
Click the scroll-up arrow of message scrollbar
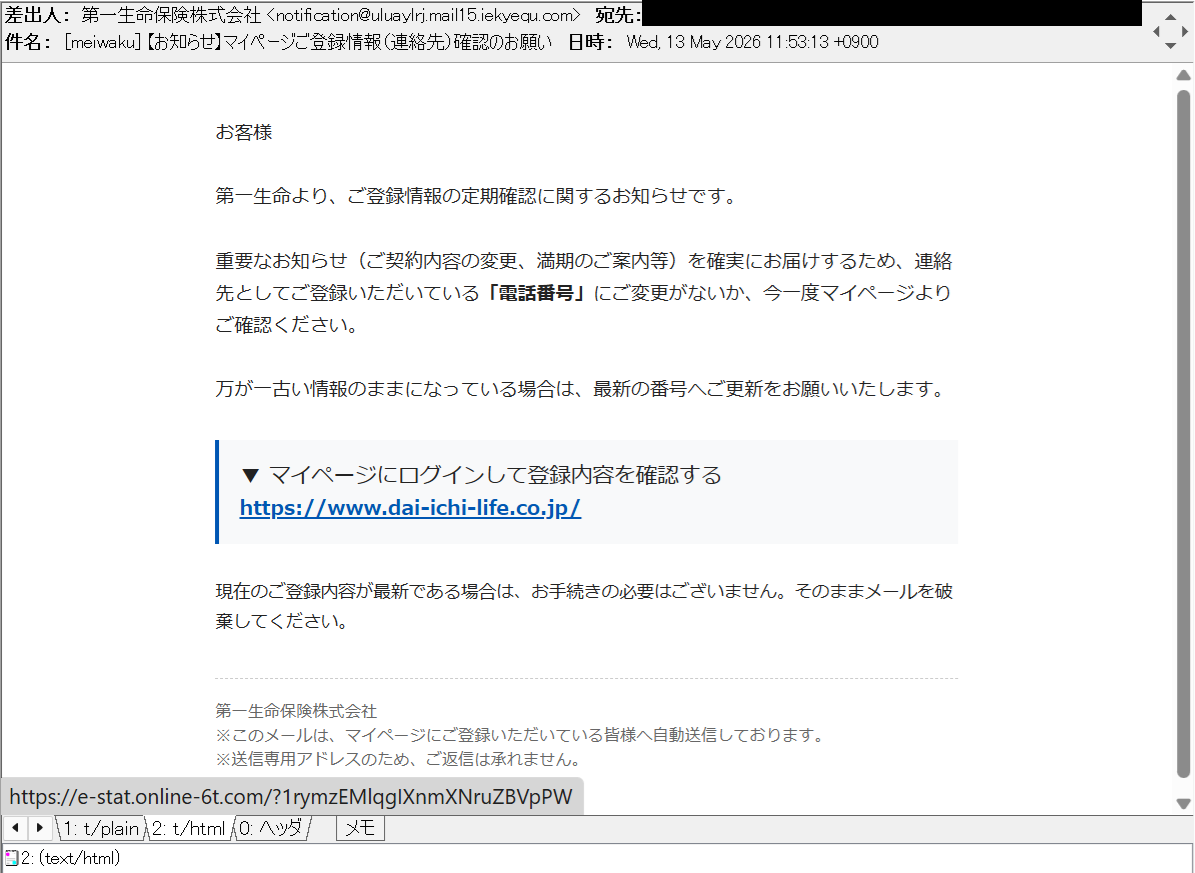pos(1183,75)
